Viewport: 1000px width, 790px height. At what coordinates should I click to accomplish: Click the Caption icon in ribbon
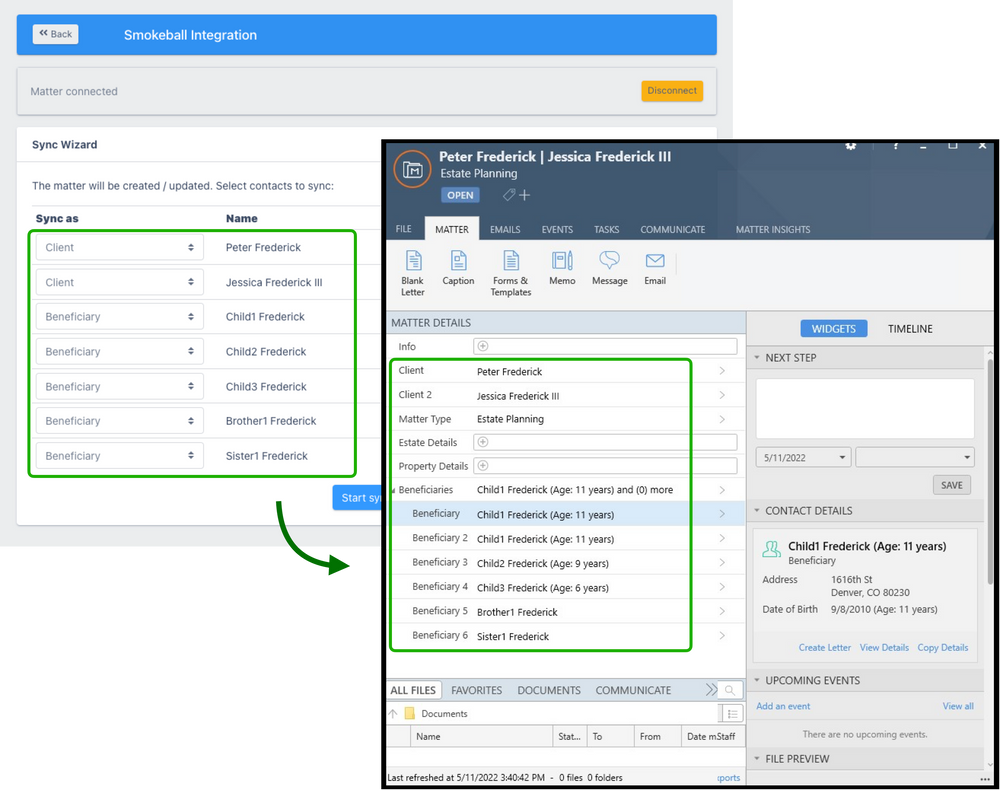click(x=458, y=267)
